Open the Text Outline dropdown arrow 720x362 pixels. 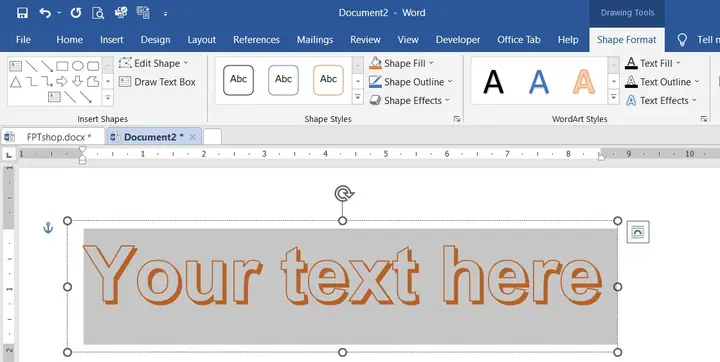point(697,81)
